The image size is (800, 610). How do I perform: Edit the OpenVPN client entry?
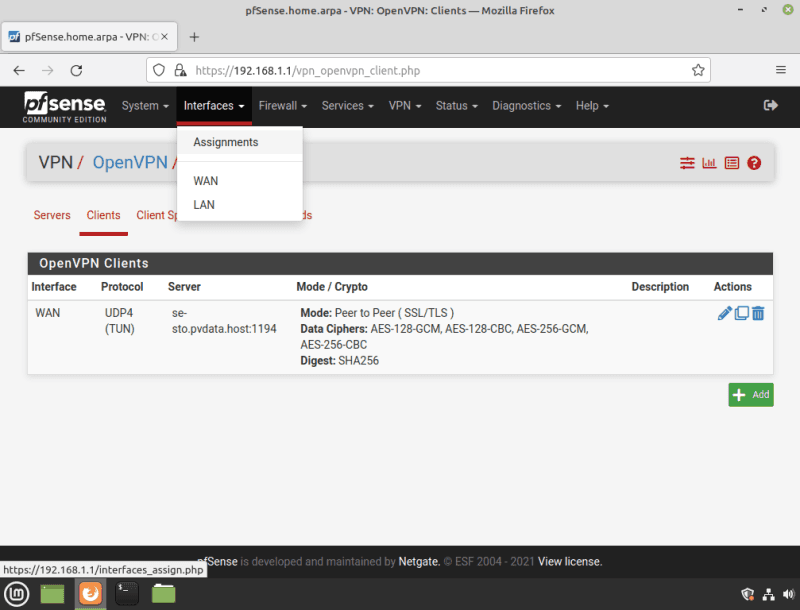725,314
